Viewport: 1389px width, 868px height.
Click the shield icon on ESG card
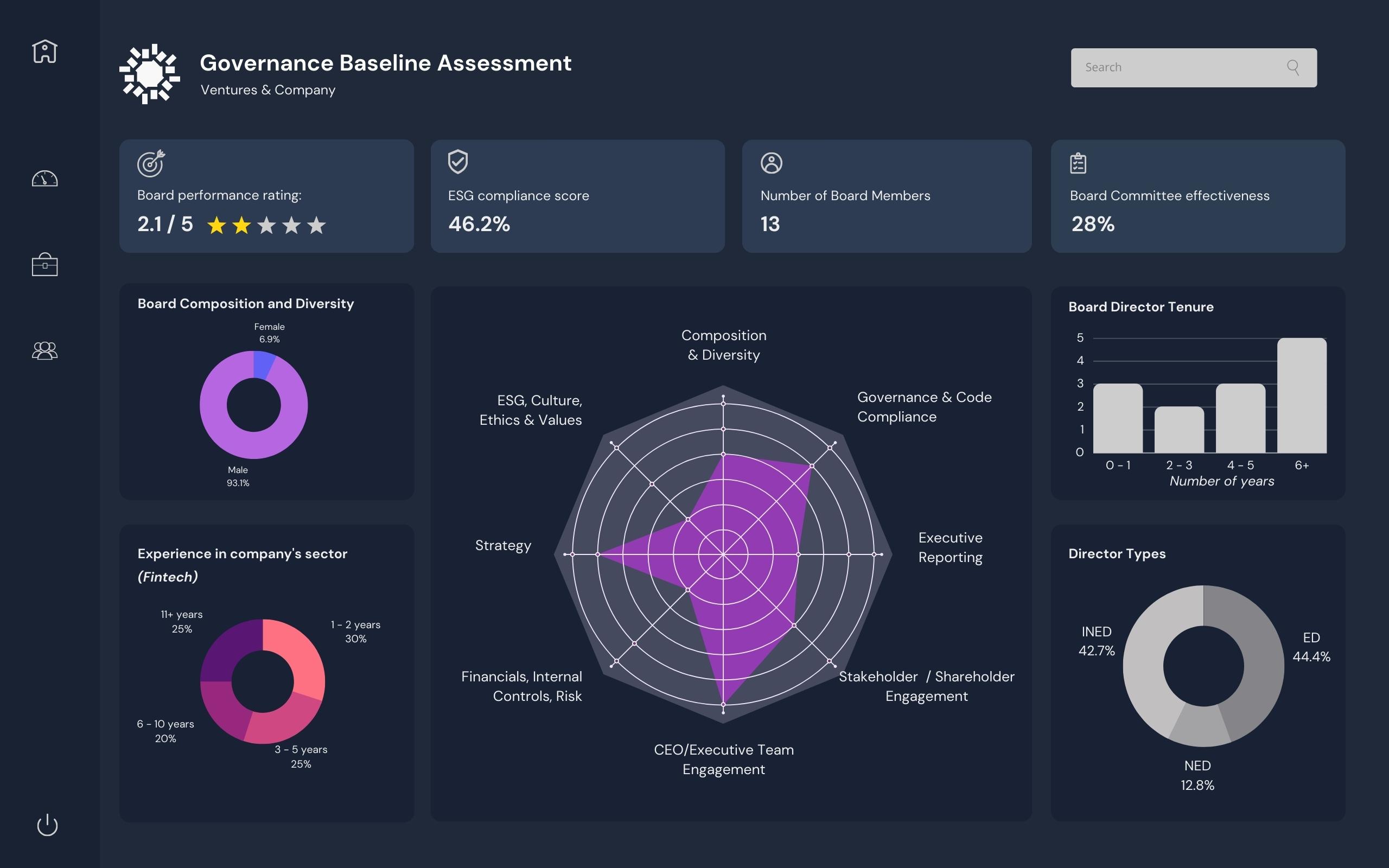coord(457,162)
